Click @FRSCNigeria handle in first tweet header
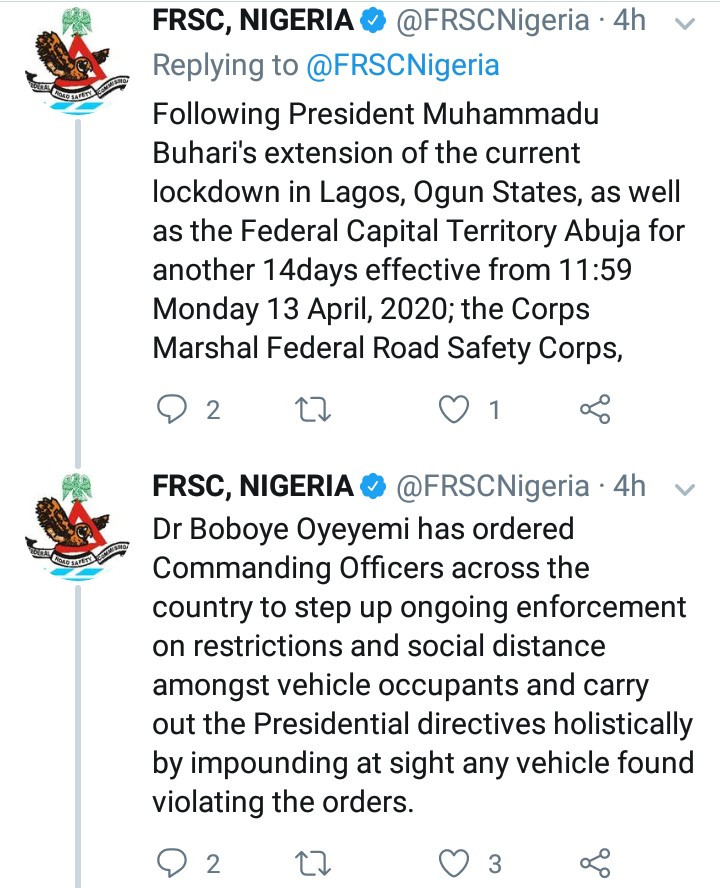720x888 pixels. coord(492,20)
